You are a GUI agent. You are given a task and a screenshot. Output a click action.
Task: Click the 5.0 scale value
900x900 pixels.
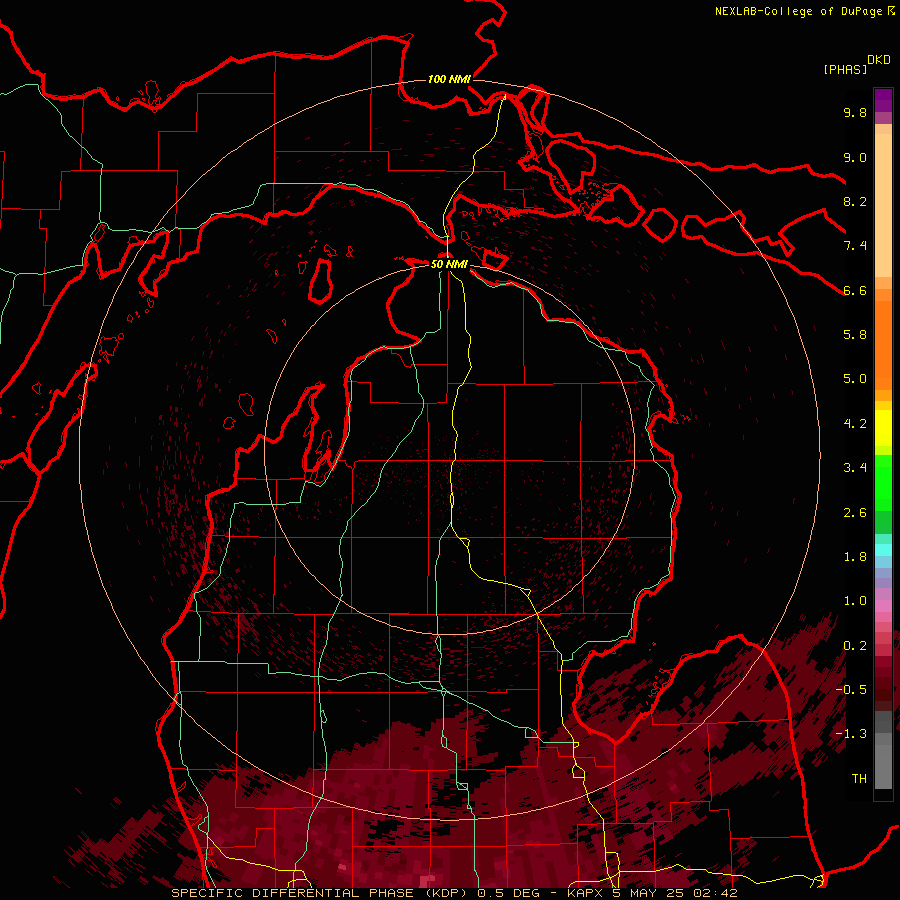pos(855,379)
